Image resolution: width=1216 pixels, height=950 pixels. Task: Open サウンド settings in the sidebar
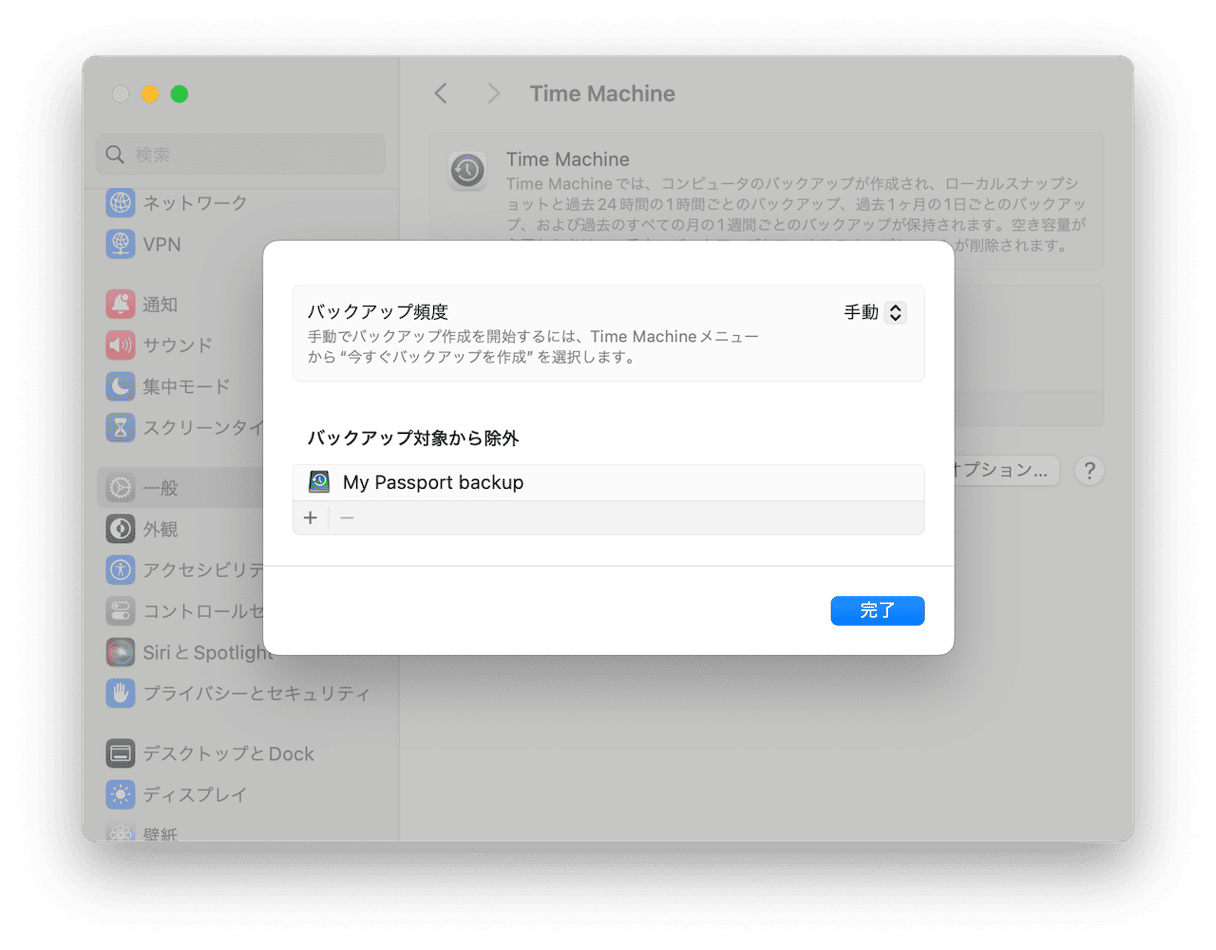pyautogui.click(x=160, y=346)
